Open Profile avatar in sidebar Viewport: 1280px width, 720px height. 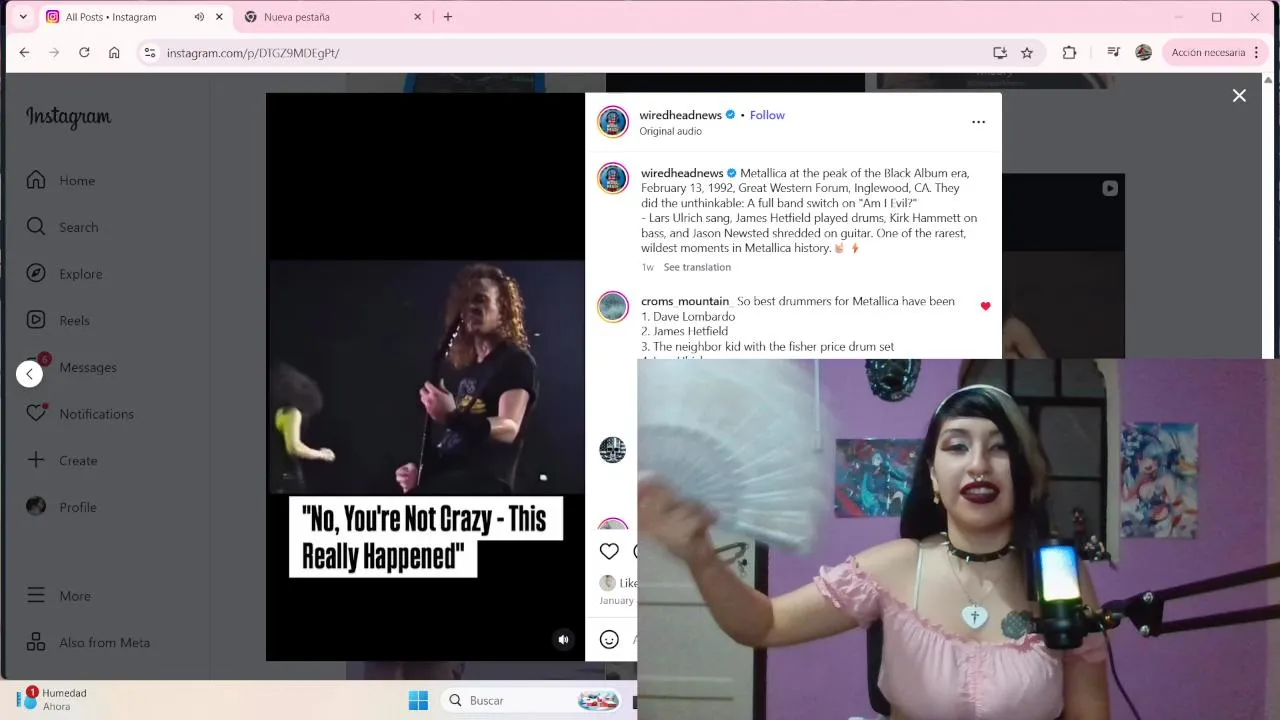point(36,506)
